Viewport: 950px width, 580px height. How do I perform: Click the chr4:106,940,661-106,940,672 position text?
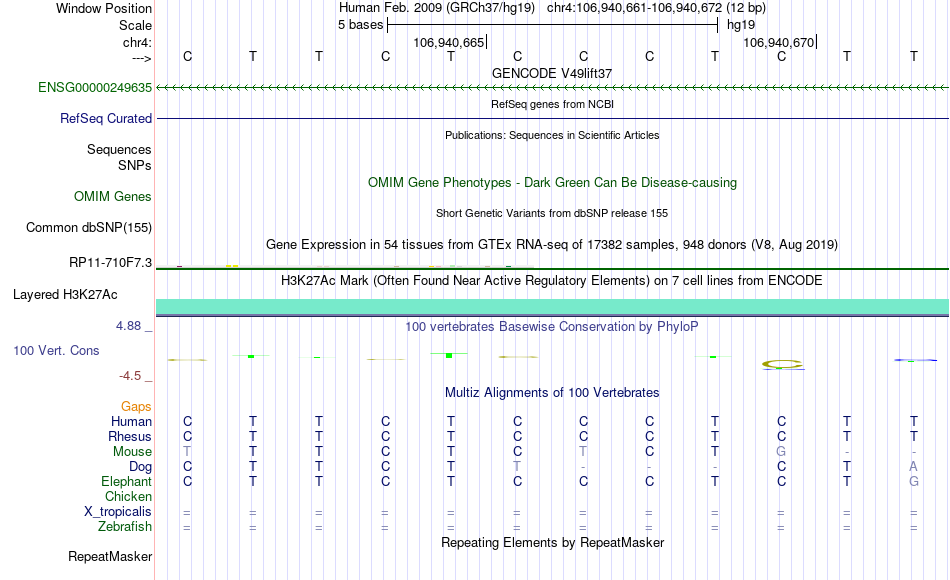(x=634, y=8)
